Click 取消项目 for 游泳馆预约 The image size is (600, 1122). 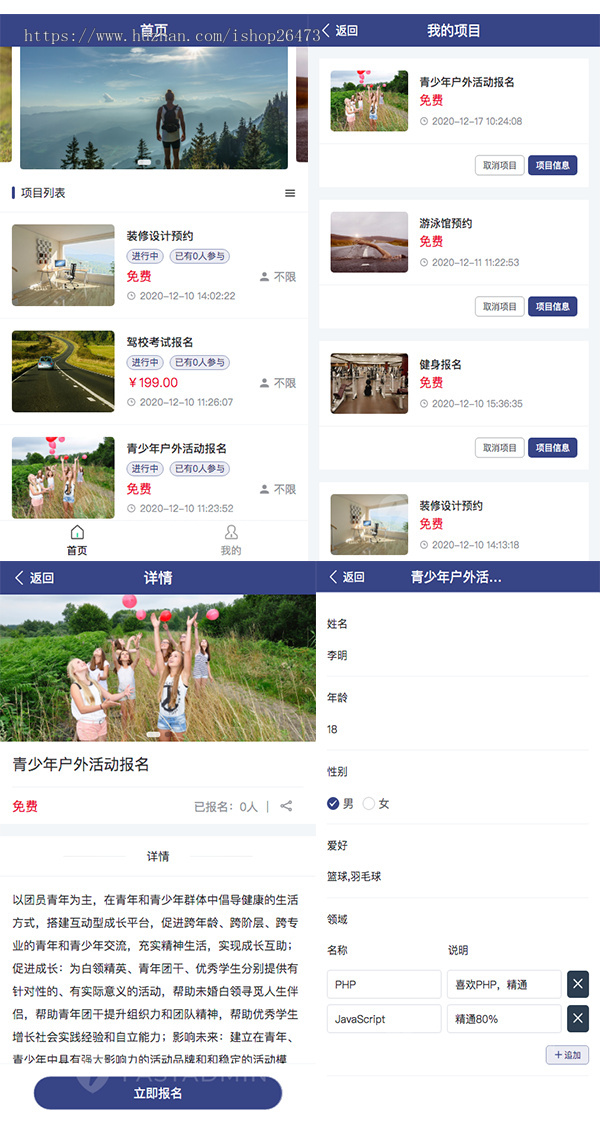[500, 306]
